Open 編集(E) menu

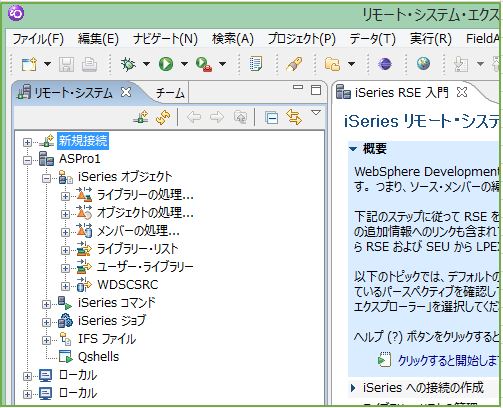pyautogui.click(x=98, y=39)
